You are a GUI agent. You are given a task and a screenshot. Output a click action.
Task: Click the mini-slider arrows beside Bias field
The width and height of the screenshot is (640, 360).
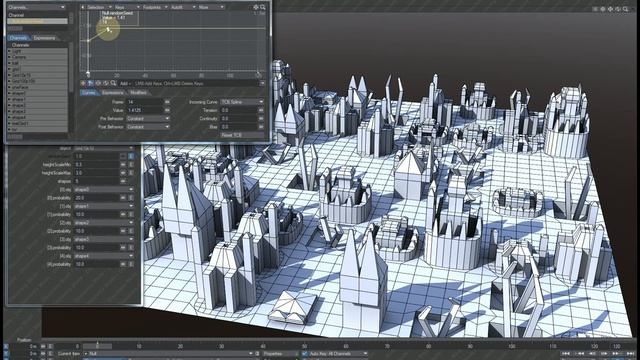click(261, 127)
